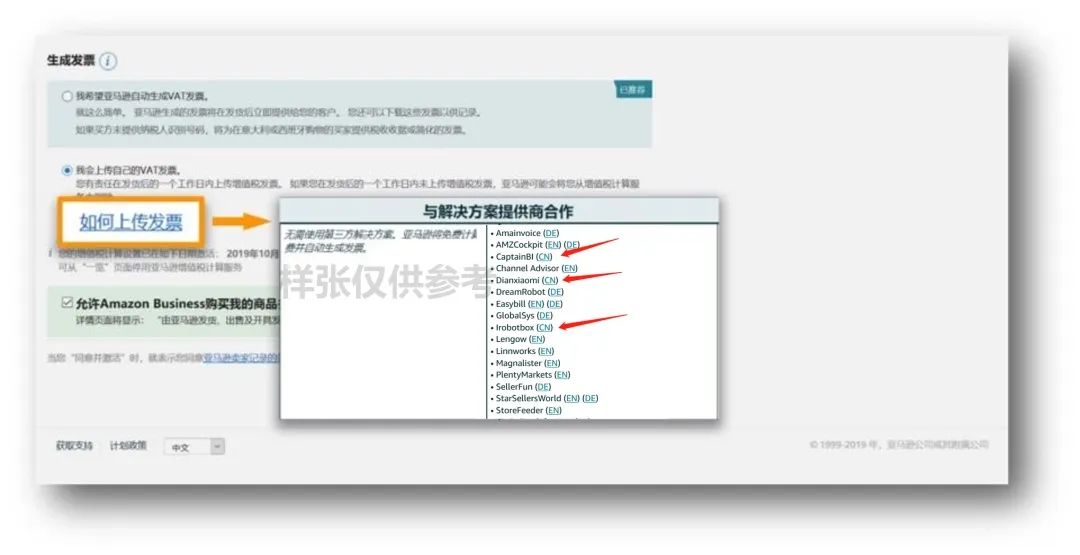Open the language dropdown showing 中文
This screenshot has width=1080, height=555.
tap(194, 447)
